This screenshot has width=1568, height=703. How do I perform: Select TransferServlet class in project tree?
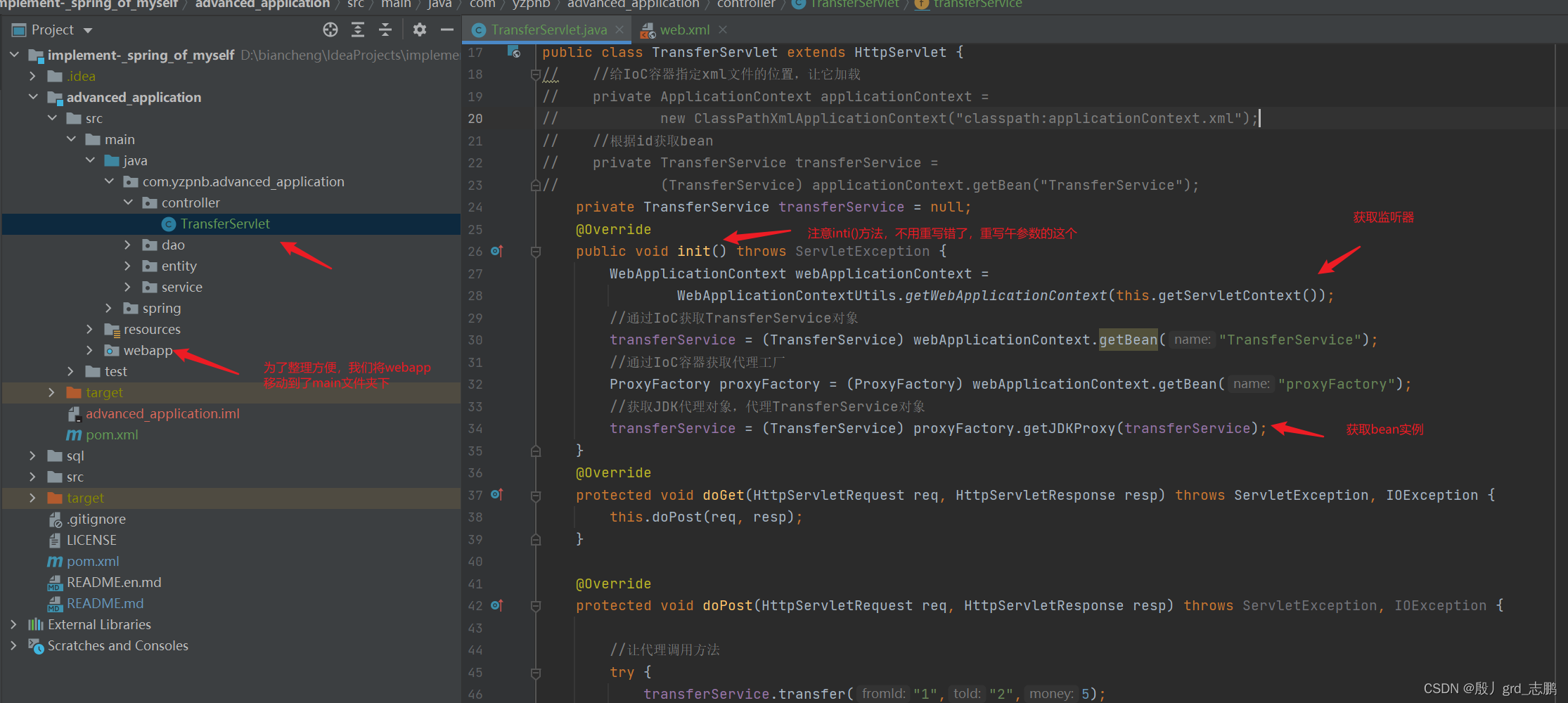(225, 224)
